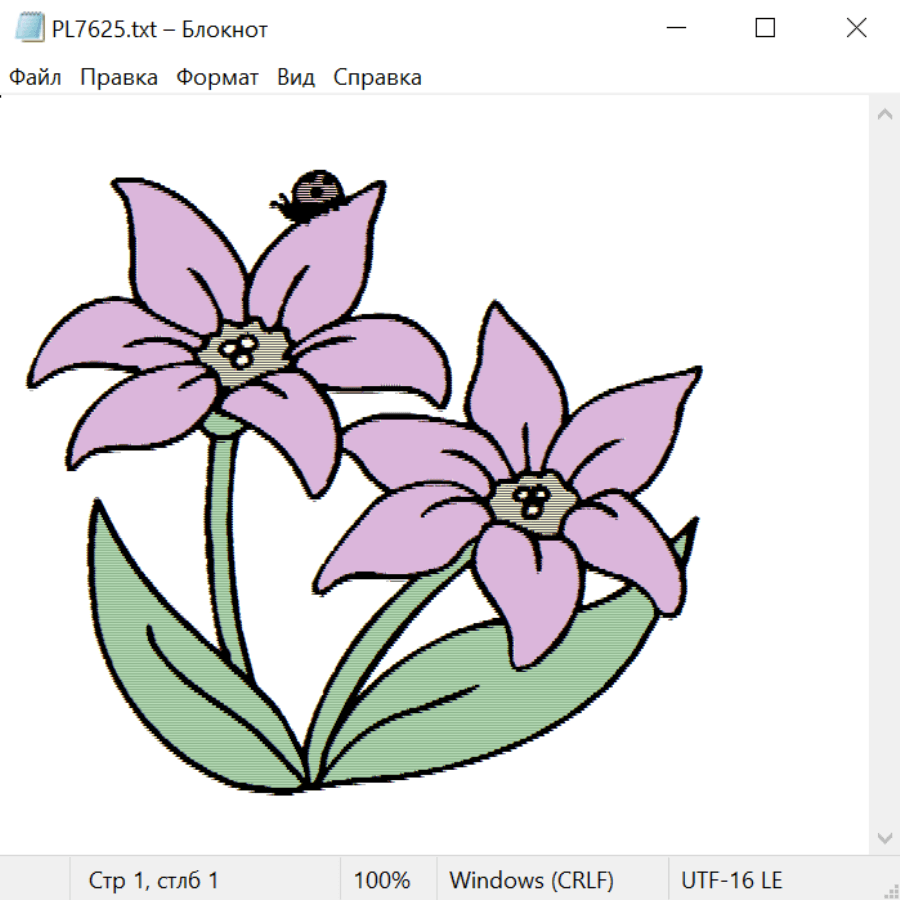900x900 pixels.
Task: Click the Стр 1, стлб 1 status indicator
Action: [154, 881]
